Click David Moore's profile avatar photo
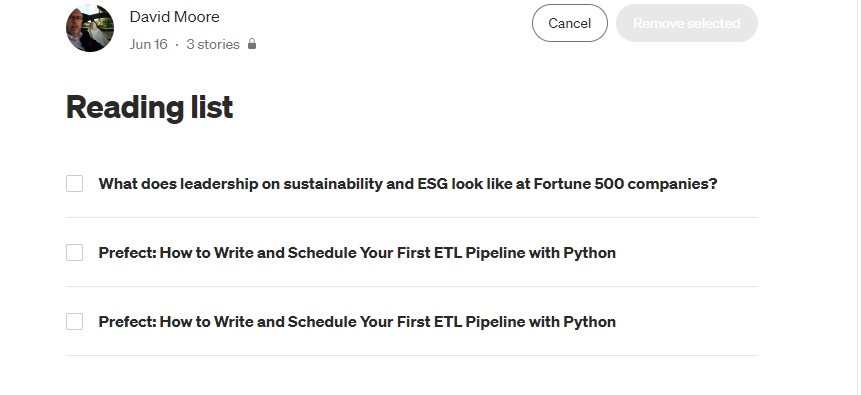861x395 pixels. pyautogui.click(x=90, y=28)
